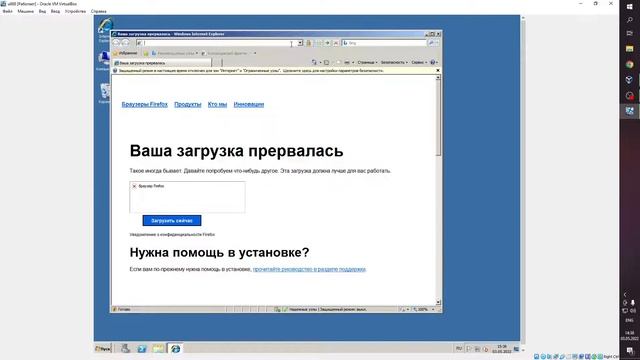Click the Избранное favorites button
The image size is (640, 360).
pyautogui.click(x=125, y=53)
